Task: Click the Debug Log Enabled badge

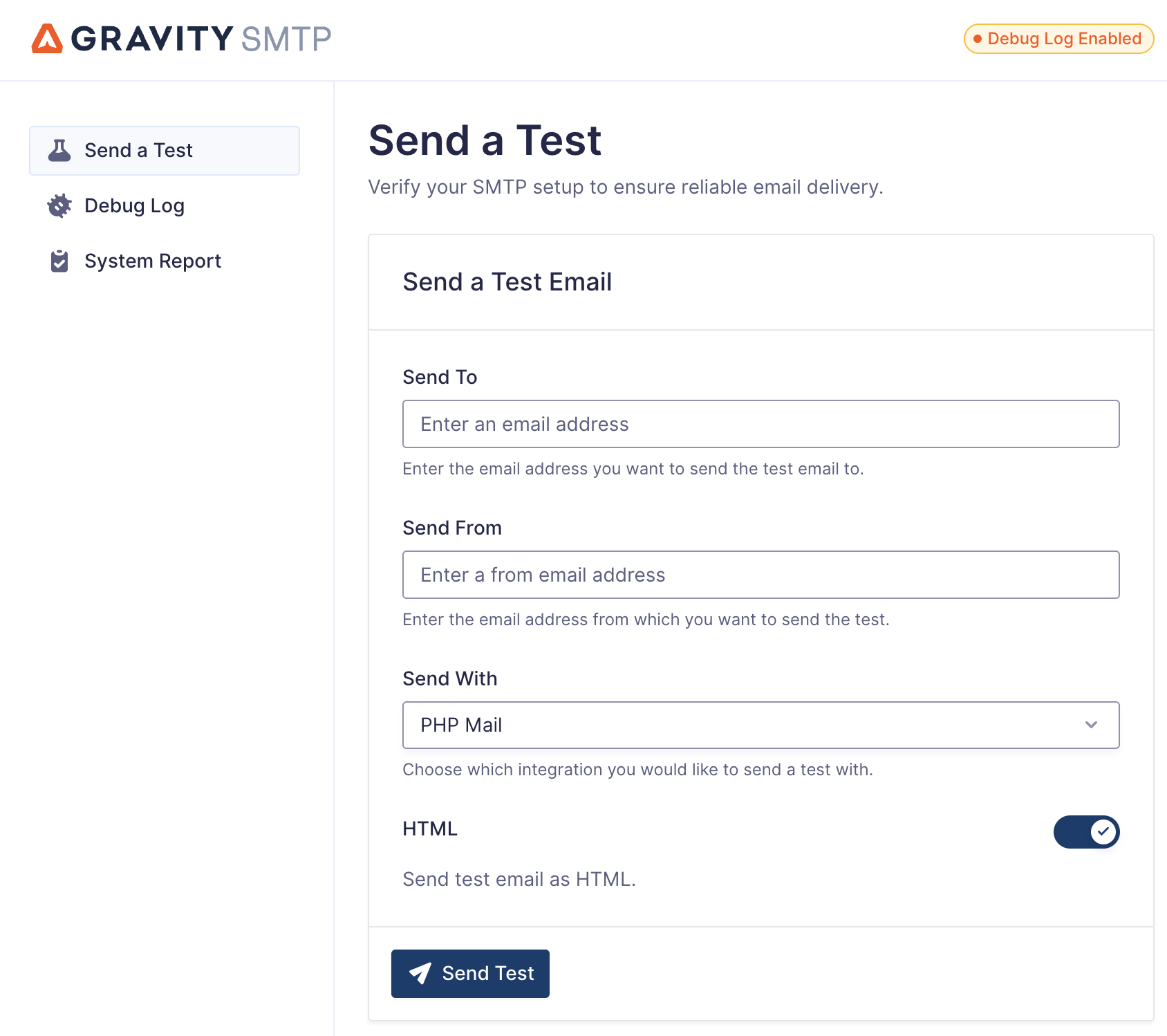Action: coord(1058,39)
